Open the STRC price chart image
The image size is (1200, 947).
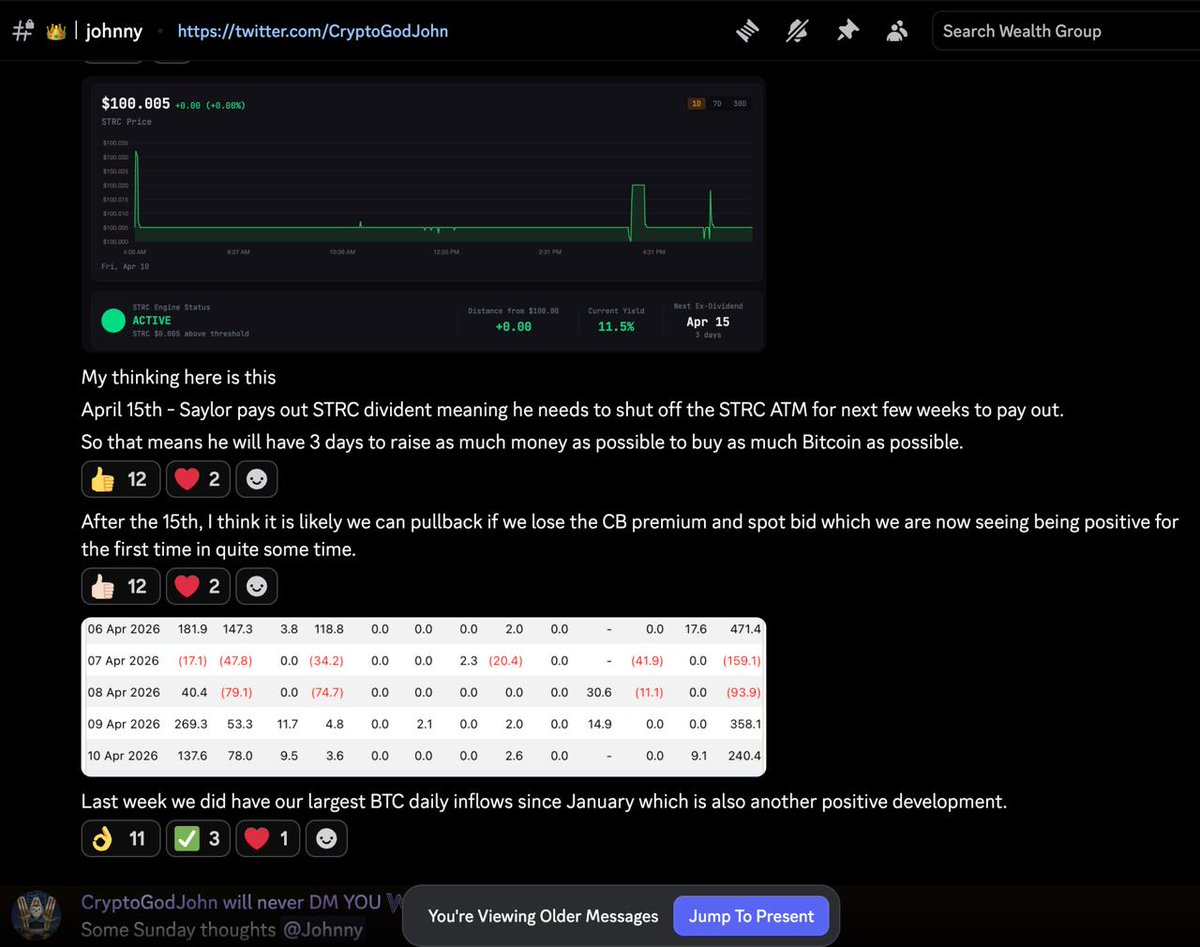click(x=423, y=214)
